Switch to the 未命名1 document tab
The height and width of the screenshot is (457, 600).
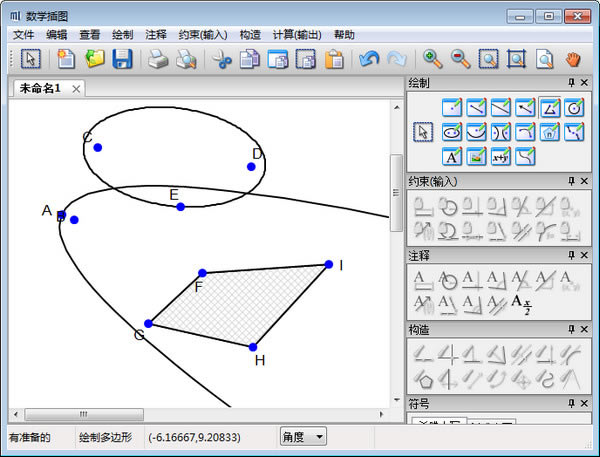(40, 88)
